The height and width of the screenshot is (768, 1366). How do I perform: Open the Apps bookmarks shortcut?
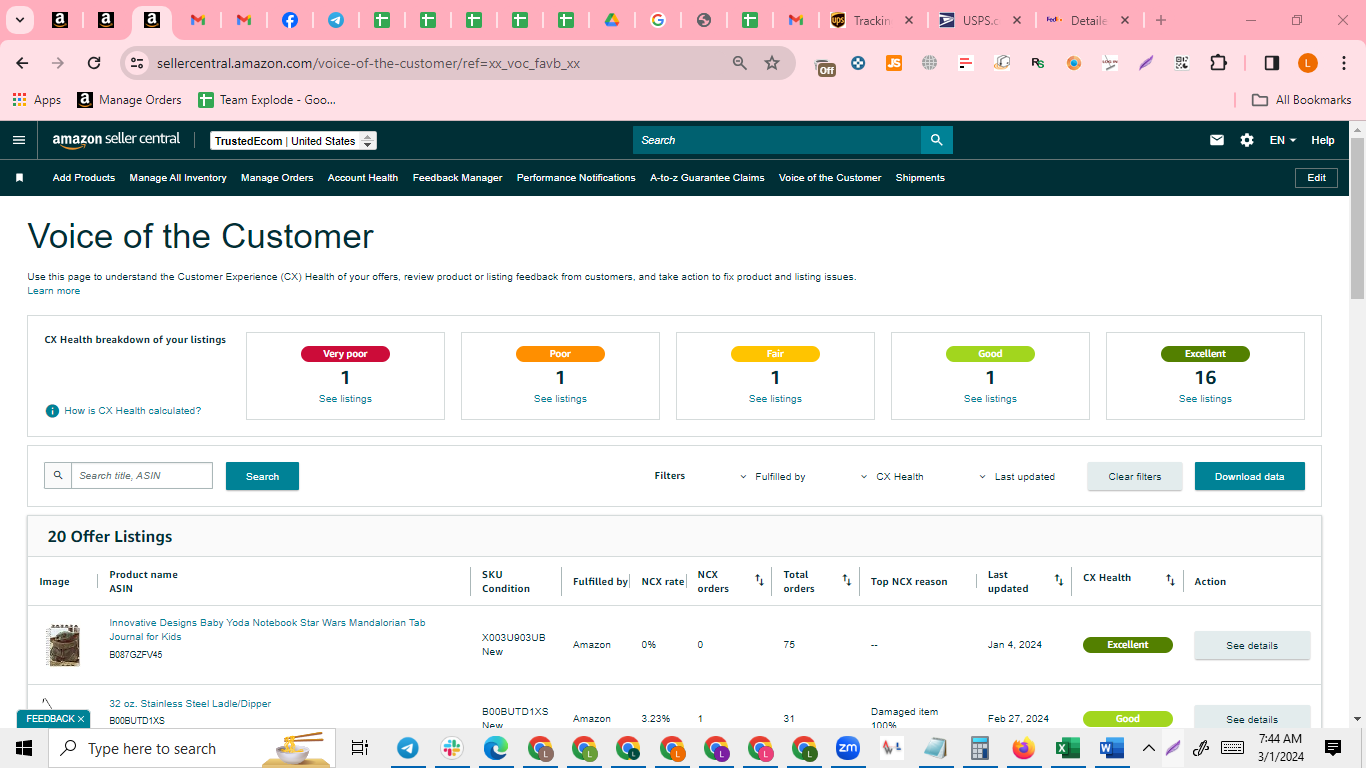click(x=37, y=100)
